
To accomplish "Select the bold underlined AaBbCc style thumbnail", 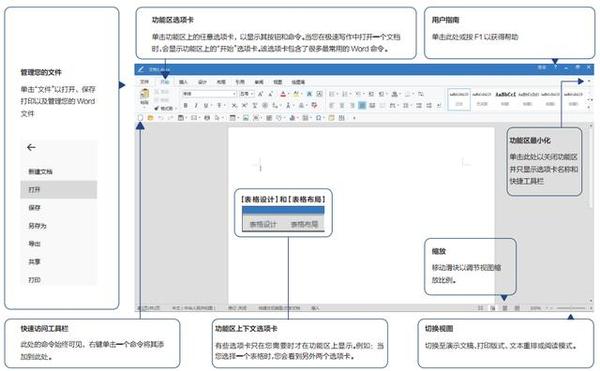I will [505, 99].
